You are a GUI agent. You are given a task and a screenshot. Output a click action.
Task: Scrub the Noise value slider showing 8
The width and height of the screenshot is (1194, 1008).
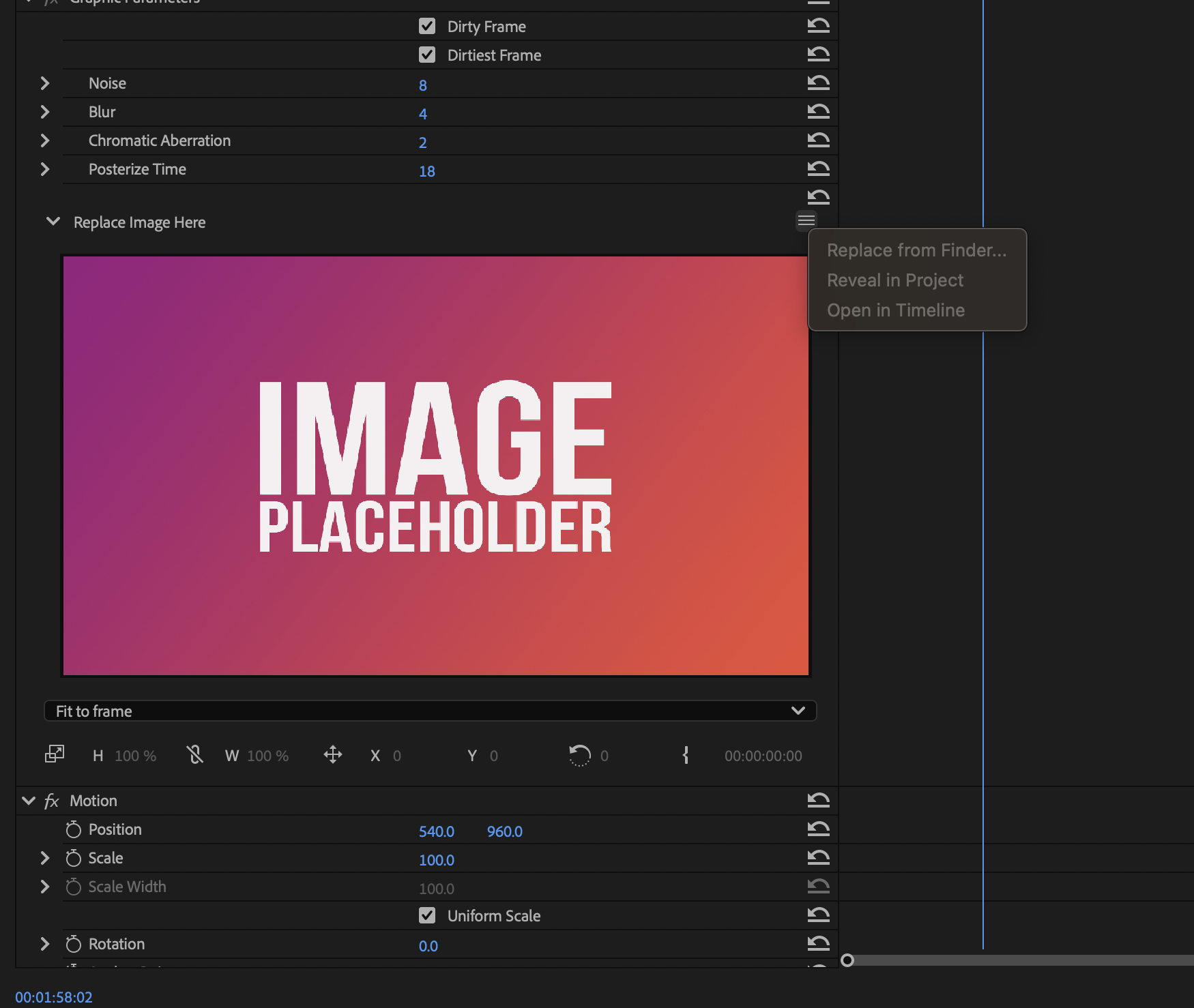coord(423,85)
